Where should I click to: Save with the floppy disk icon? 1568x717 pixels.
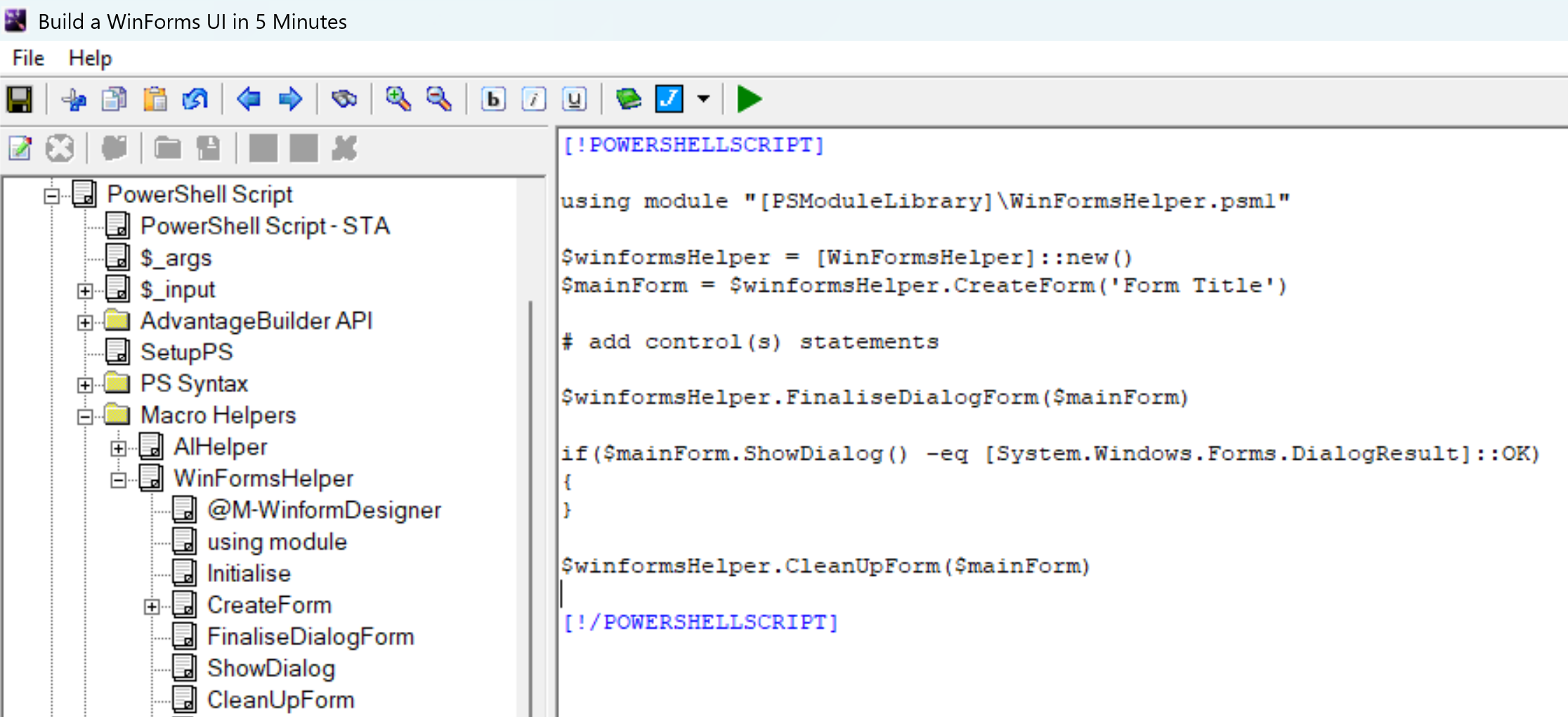20,99
